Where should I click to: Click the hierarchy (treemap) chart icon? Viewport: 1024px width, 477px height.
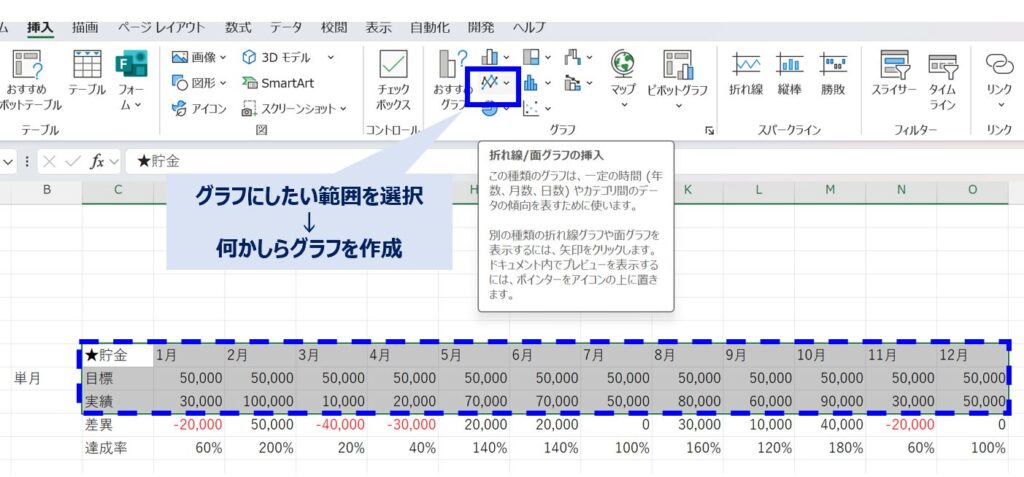point(532,58)
